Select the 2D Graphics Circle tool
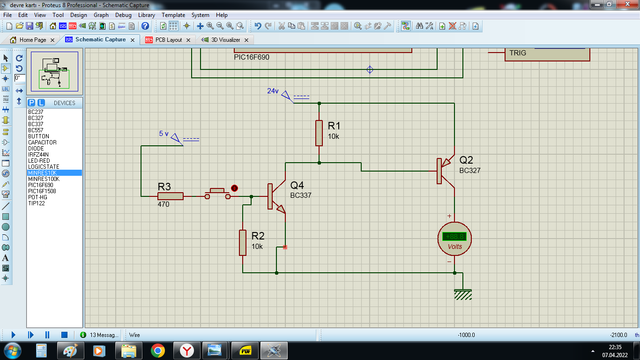640x360 pixels. 6,227
